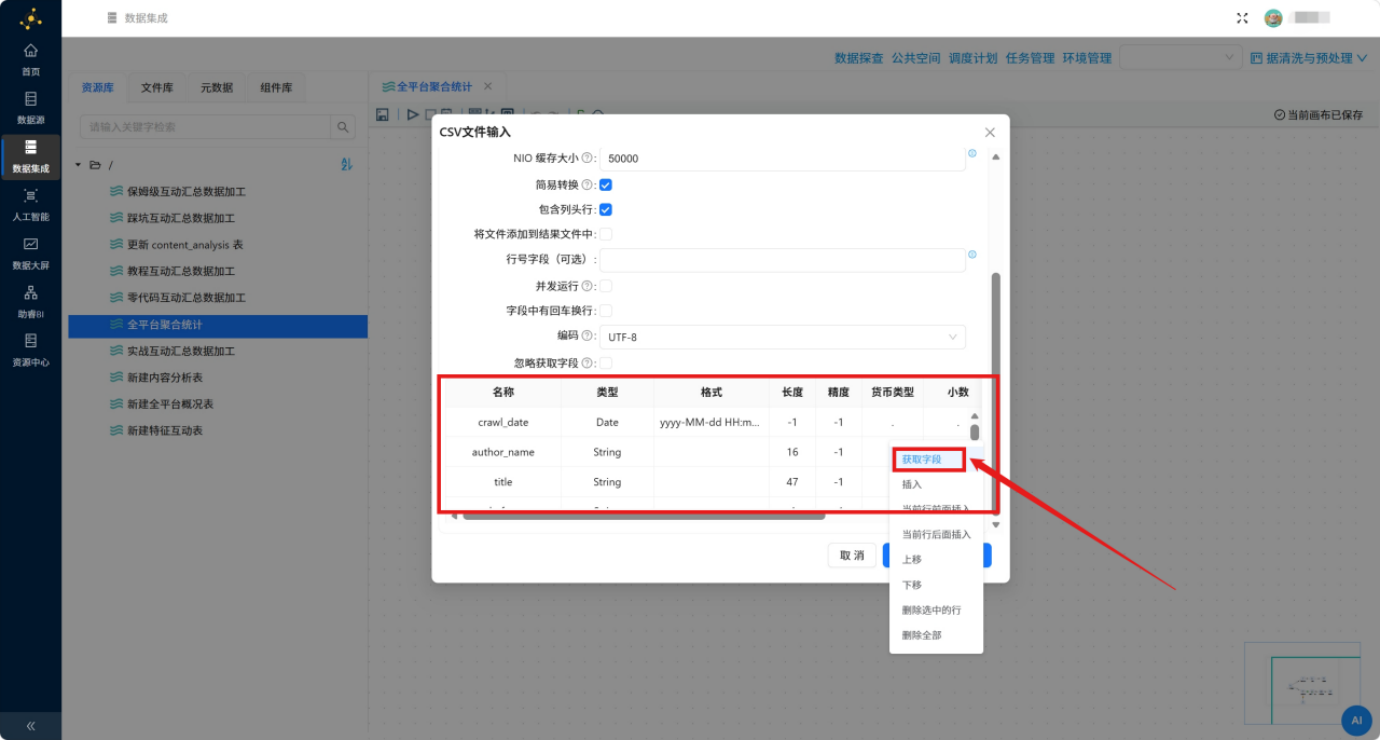Open the 编码 UTF-8 dropdown
Screen dimensions: 1380x740
click(783, 337)
